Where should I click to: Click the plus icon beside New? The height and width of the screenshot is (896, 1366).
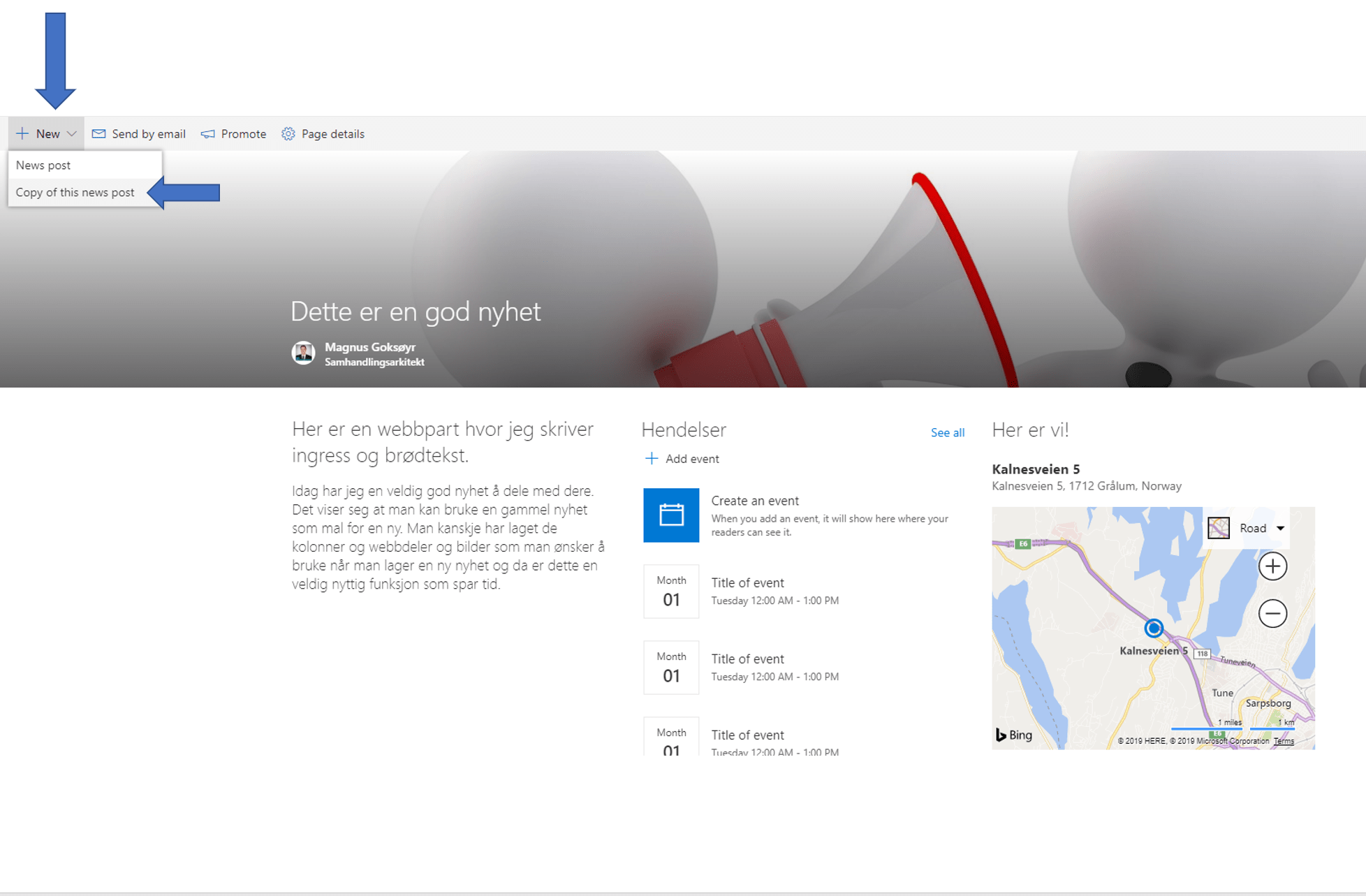pyautogui.click(x=22, y=133)
